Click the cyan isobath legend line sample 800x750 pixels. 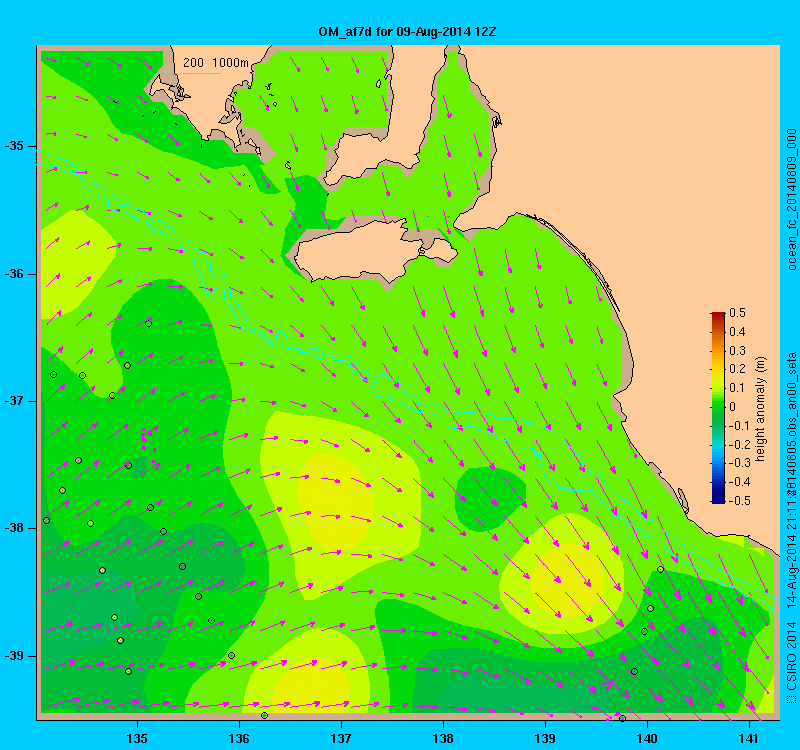click(x=202, y=73)
